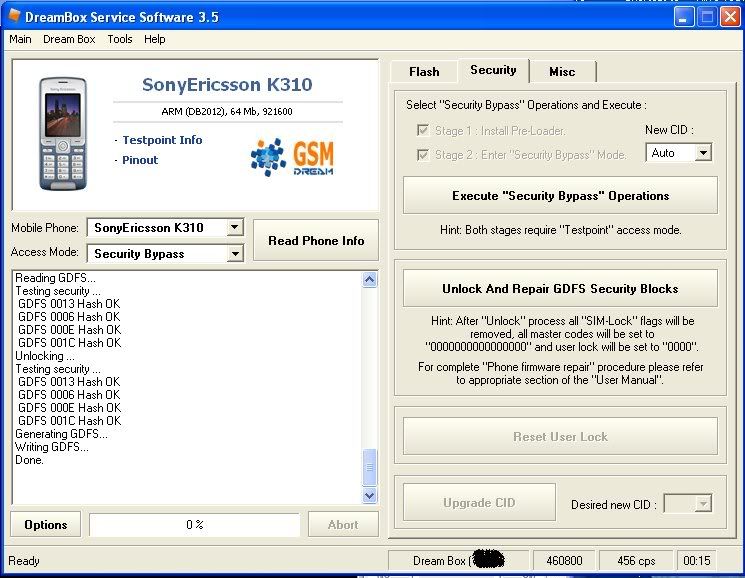Screen dimensions: 745x578
Task: Click the 0 % progress bar
Action: [x=194, y=524]
